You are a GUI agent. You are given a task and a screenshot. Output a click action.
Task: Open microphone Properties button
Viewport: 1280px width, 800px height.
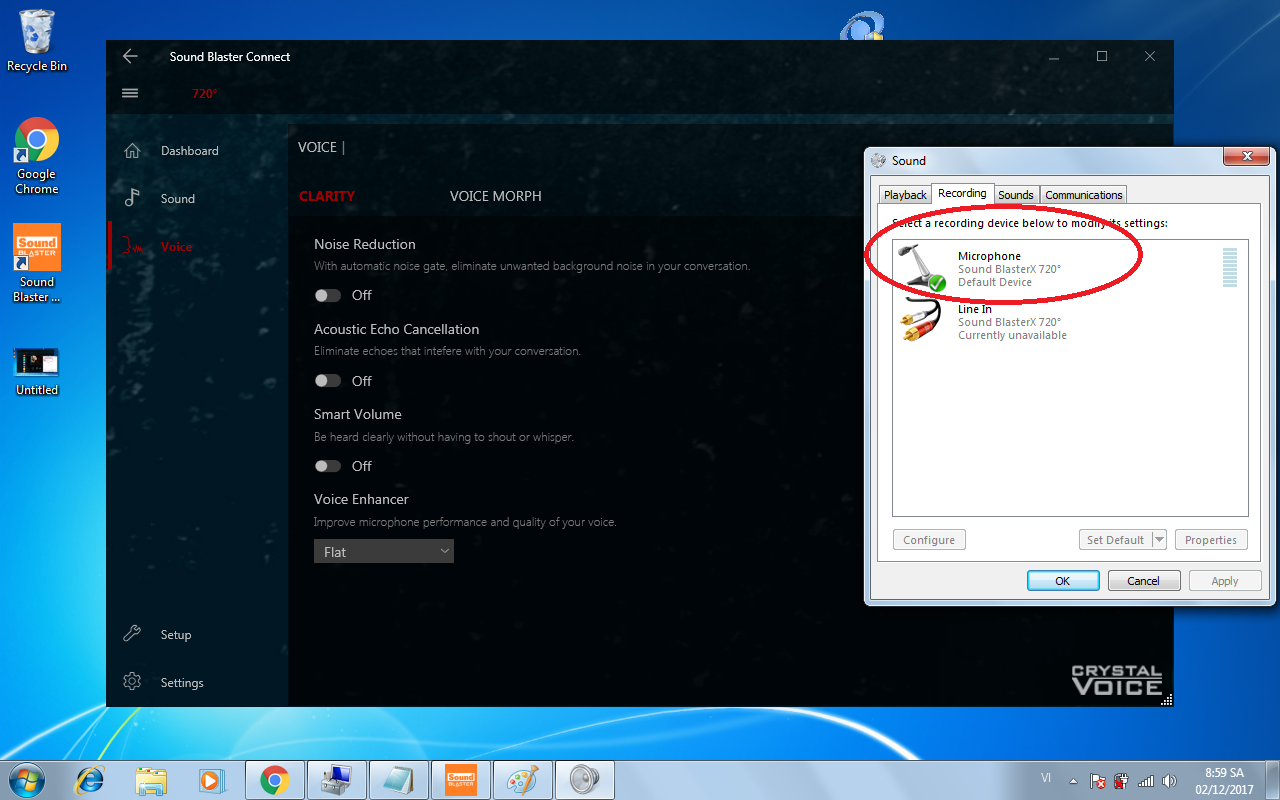[x=1211, y=540]
